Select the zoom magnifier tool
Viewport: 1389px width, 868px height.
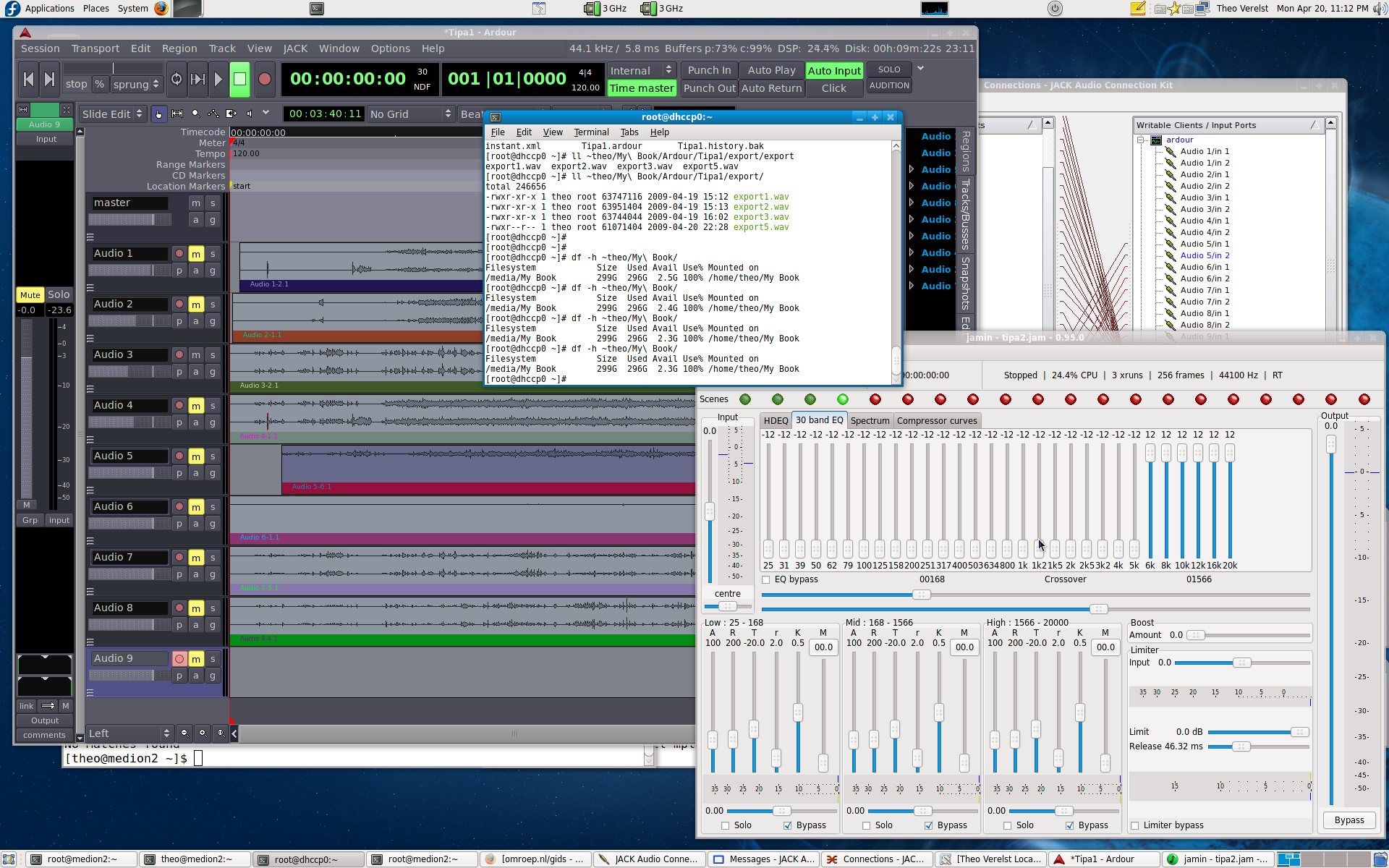click(195, 114)
